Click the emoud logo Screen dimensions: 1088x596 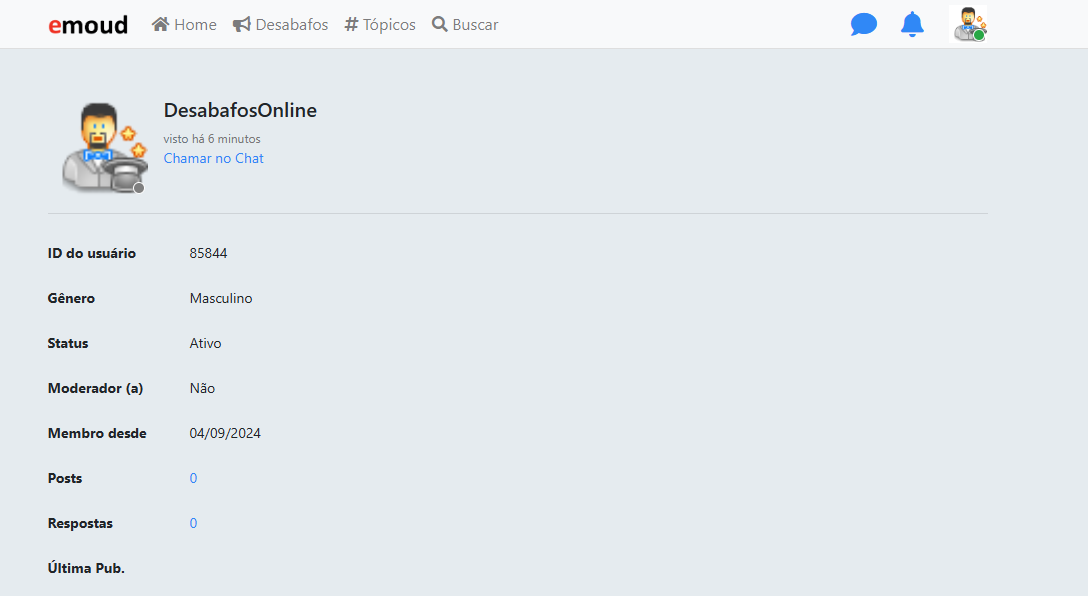[x=88, y=25]
